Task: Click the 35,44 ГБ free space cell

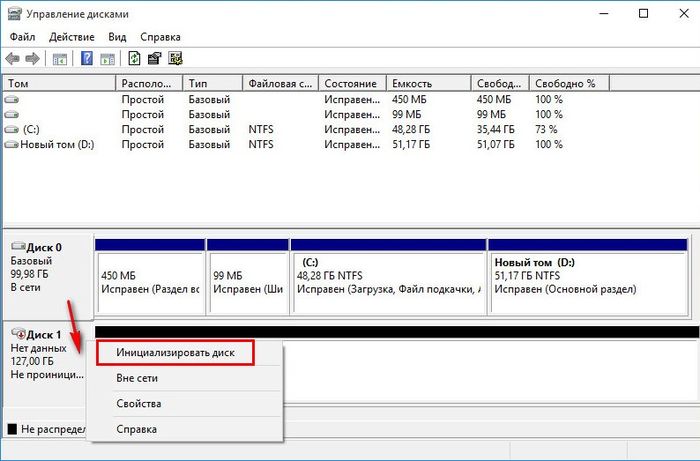Action: click(496, 129)
